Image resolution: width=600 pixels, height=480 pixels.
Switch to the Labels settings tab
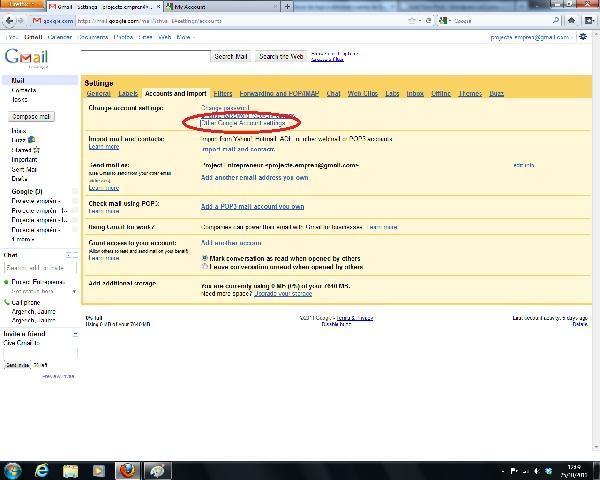127,93
